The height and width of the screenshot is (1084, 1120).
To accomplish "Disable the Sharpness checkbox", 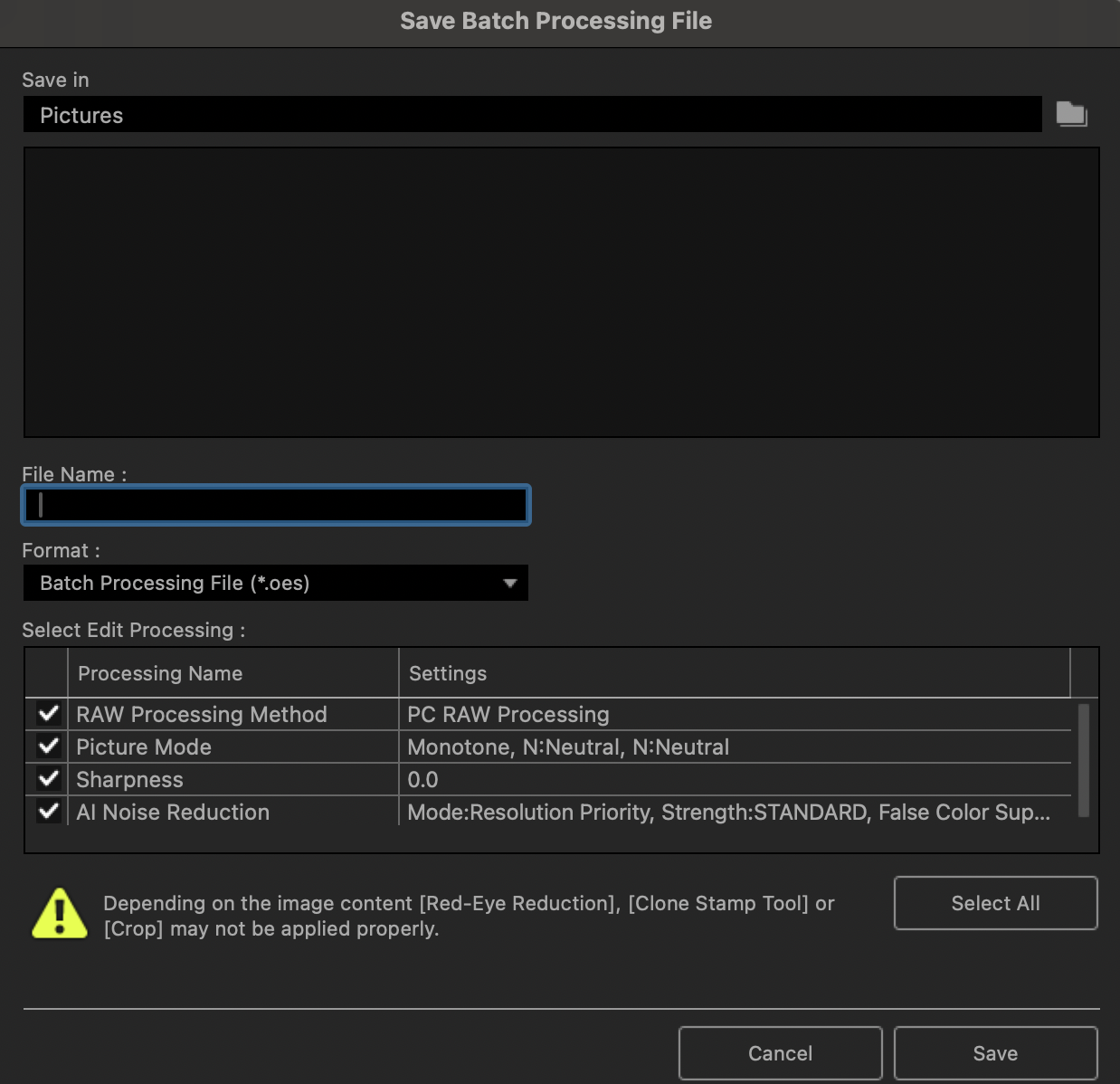I will pos(48,779).
